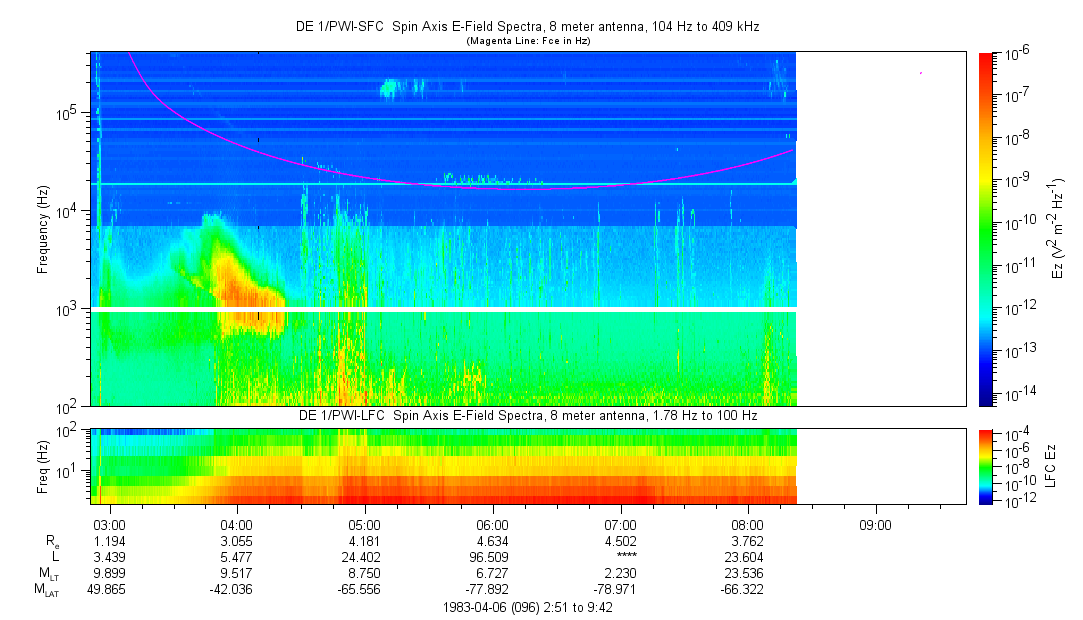Click the MLT value 23.536

tap(748, 573)
